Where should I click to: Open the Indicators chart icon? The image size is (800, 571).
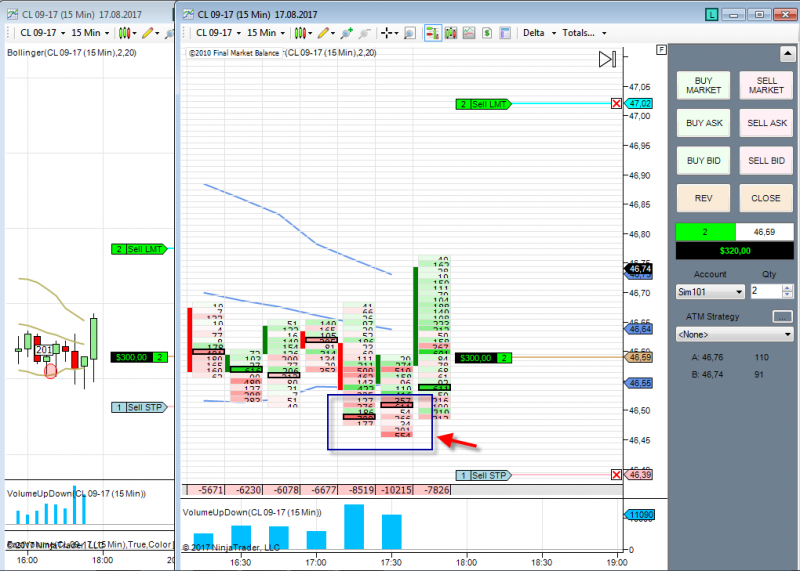(x=469, y=33)
